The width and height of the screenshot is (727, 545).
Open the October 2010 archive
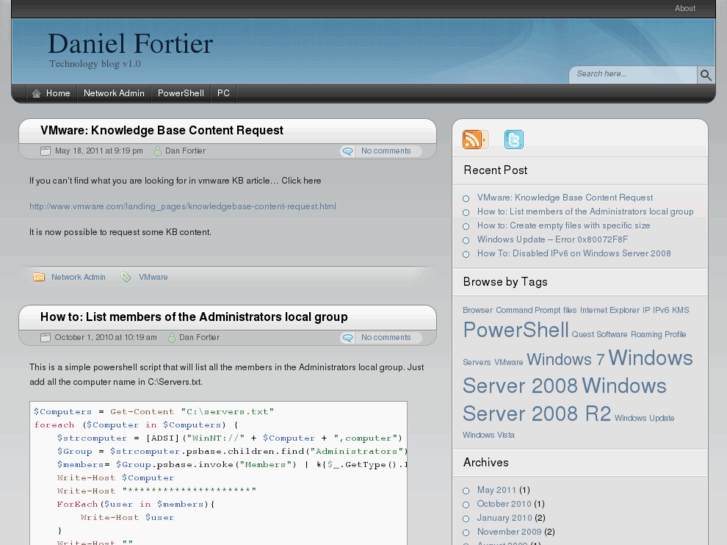[x=504, y=504]
